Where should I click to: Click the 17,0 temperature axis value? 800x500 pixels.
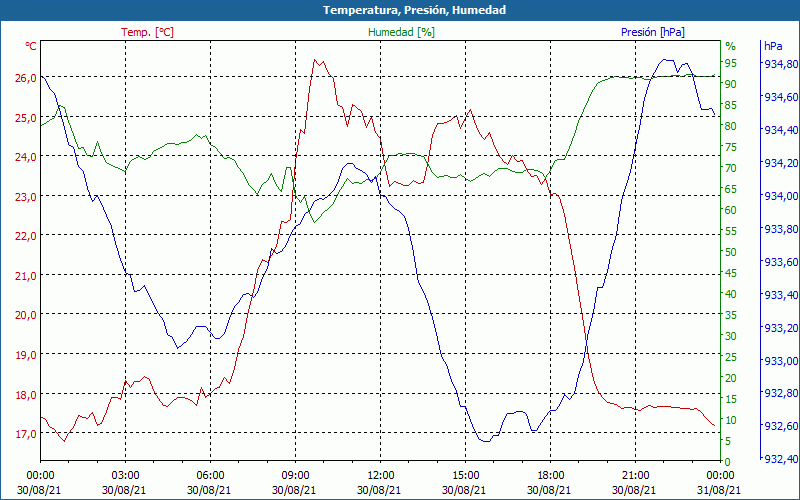click(x=28, y=434)
